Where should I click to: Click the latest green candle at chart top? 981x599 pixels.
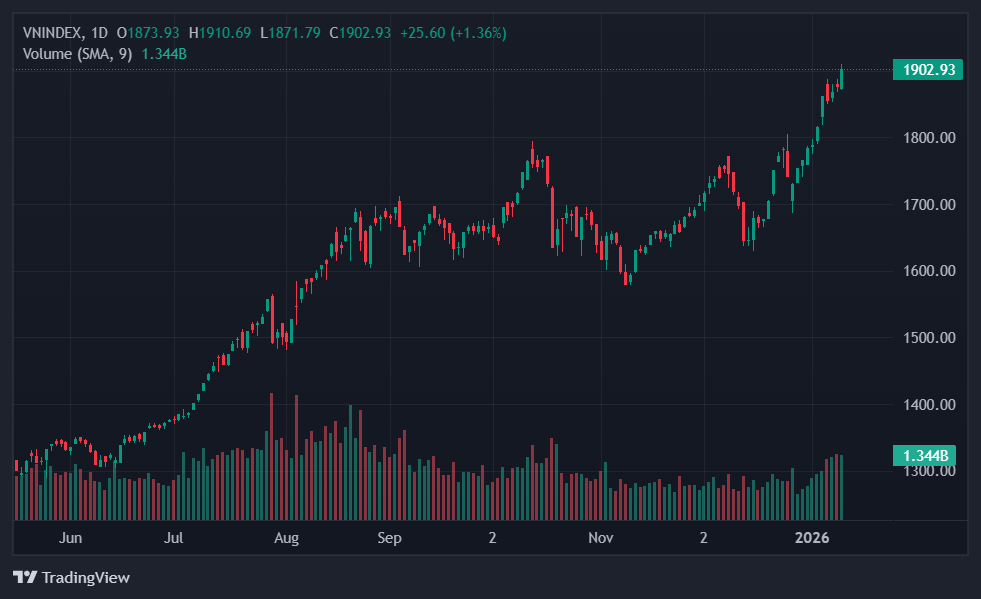coord(841,78)
